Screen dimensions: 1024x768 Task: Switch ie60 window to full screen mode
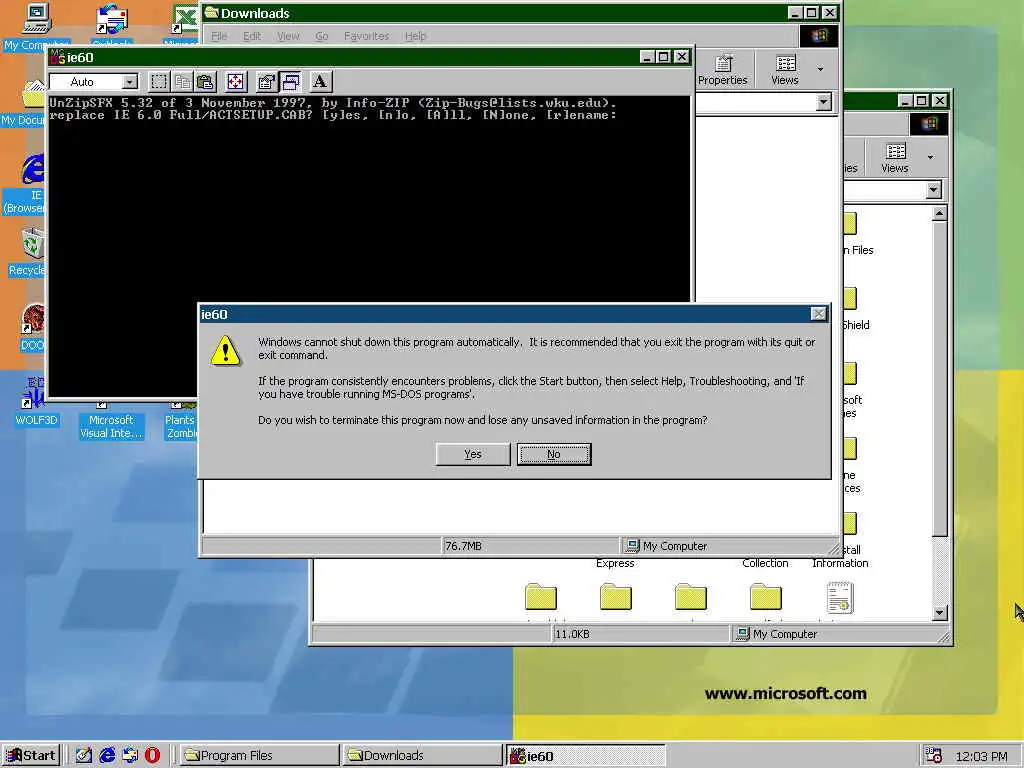tap(236, 82)
